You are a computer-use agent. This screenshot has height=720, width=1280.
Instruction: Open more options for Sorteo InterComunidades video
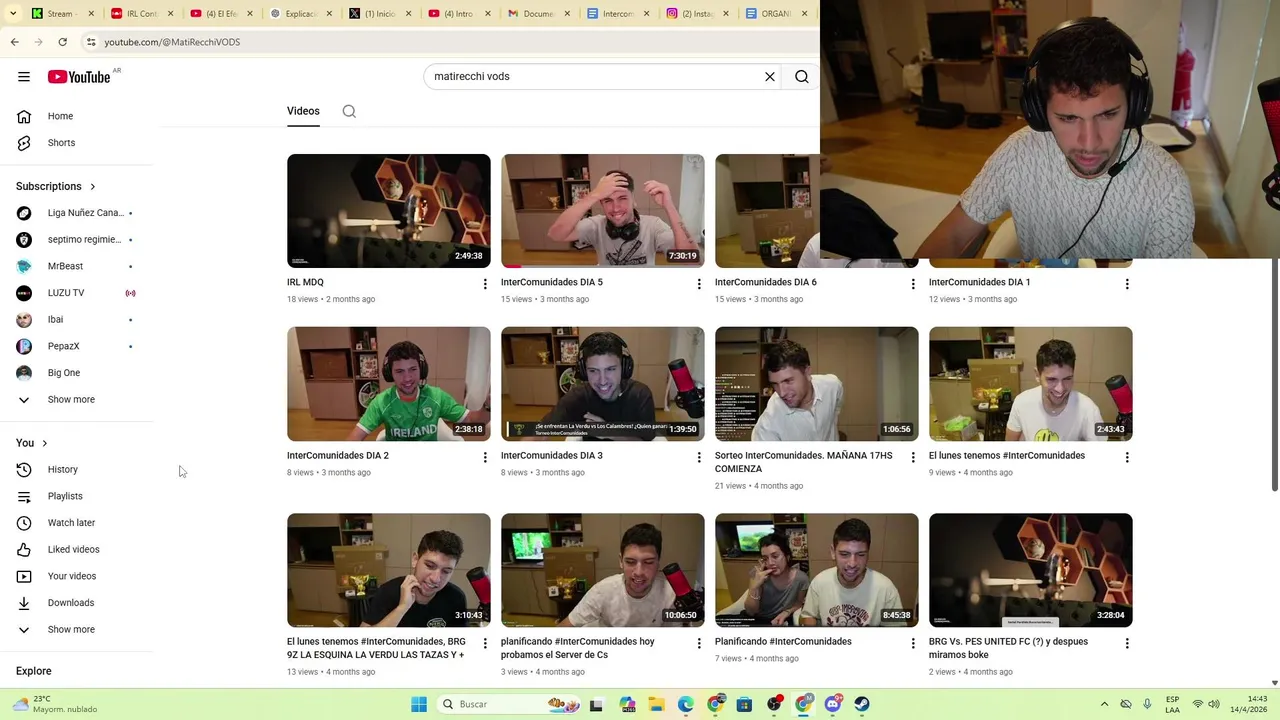(x=913, y=457)
